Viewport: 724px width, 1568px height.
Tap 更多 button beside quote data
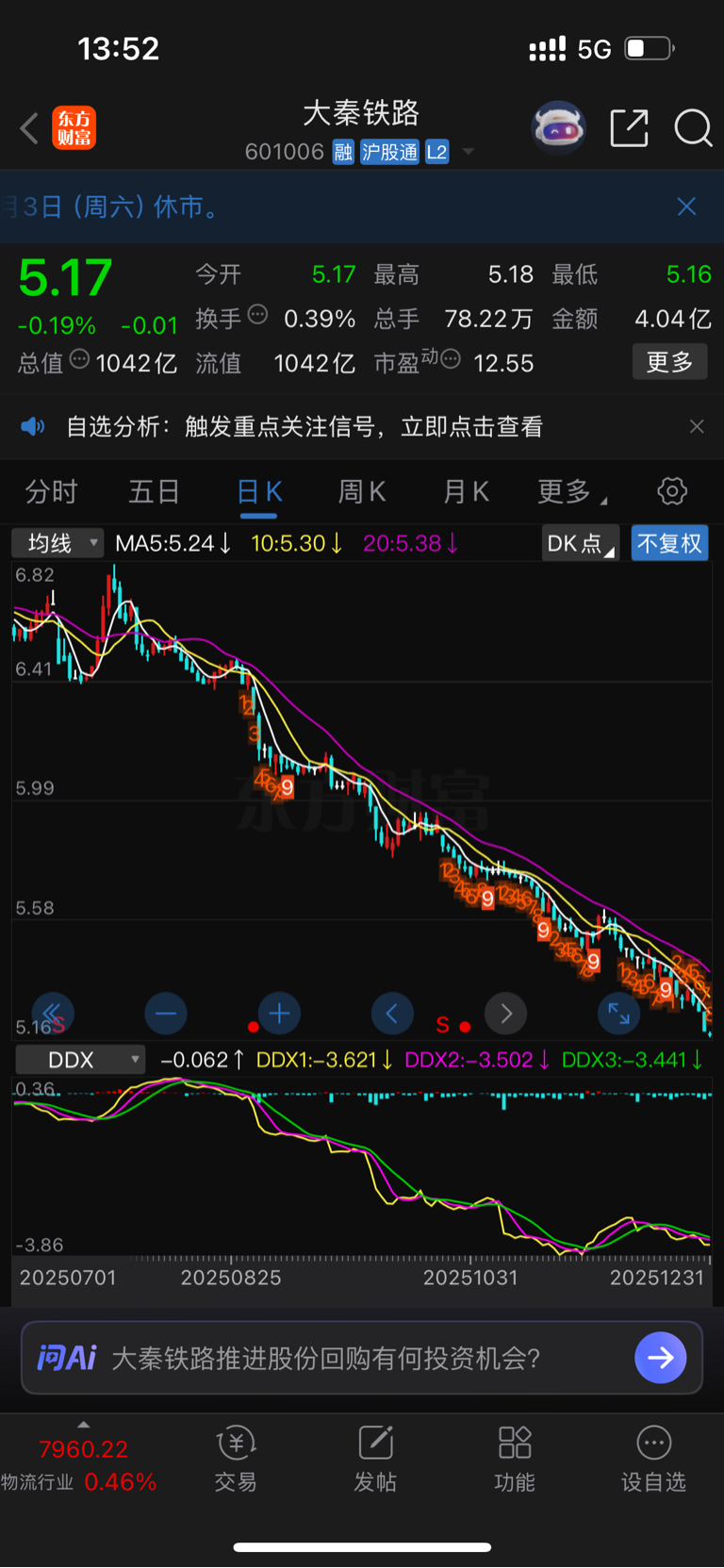669,362
